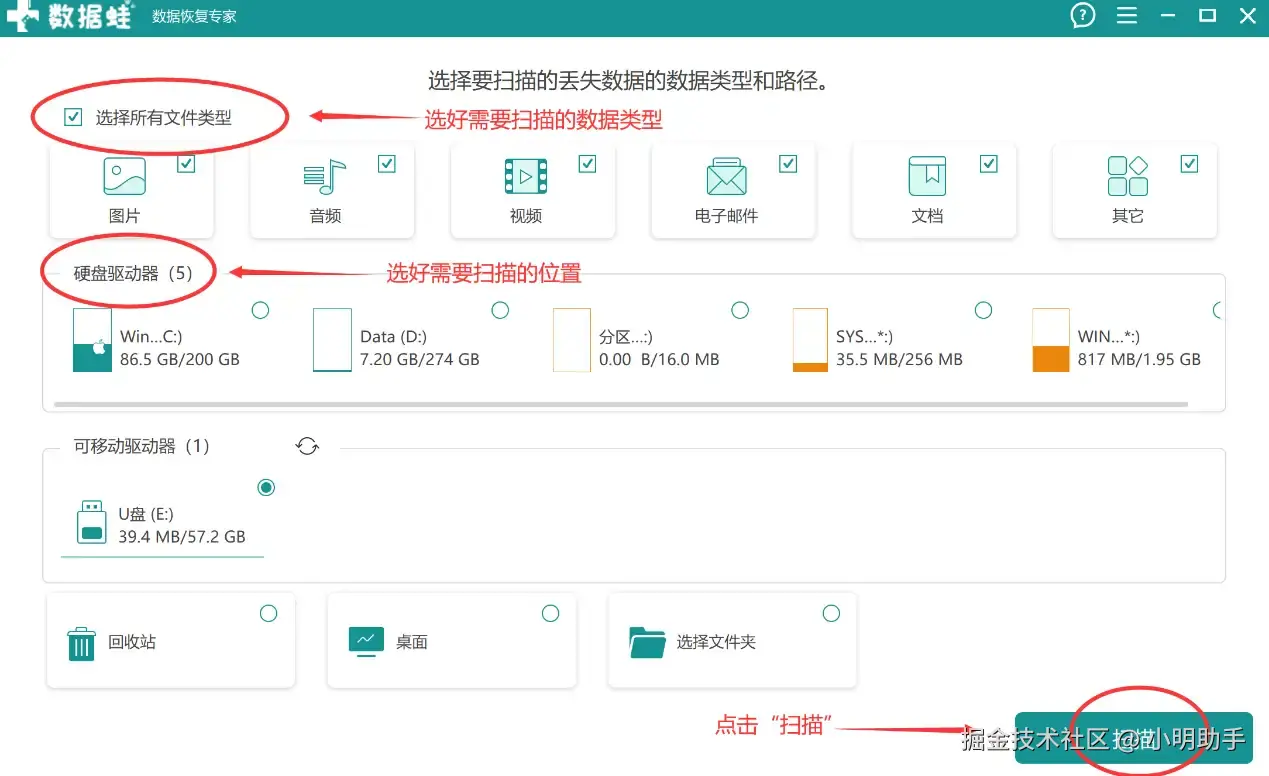Click the 35.5 MB/256 MB size text
Viewport: 1269px width, 776px height.
tap(899, 359)
